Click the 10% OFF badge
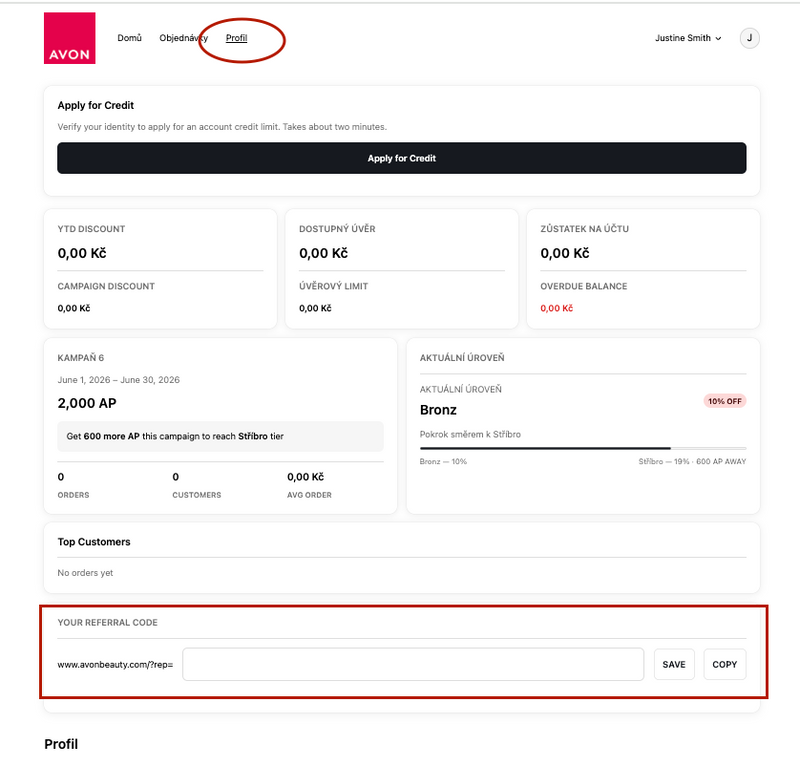The width and height of the screenshot is (800, 766). tap(724, 401)
